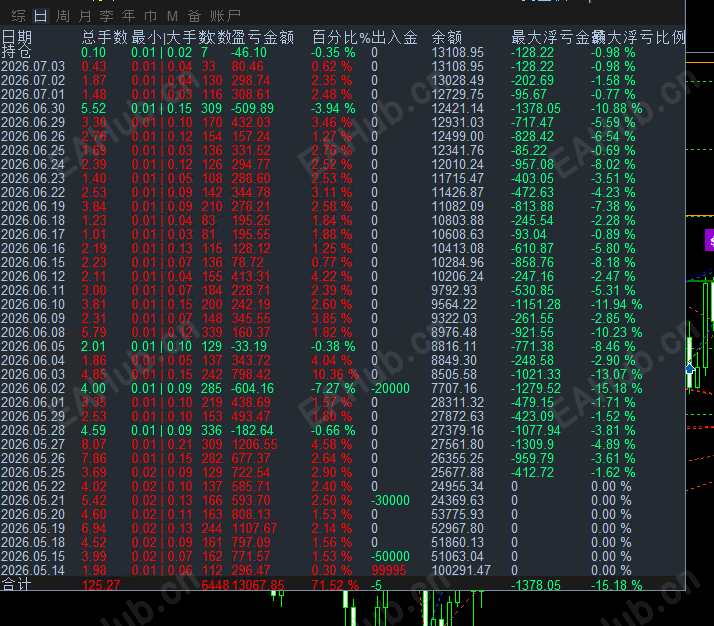714x626 pixels.
Task: Switch to the 综 summary tab
Action: [19, 16]
